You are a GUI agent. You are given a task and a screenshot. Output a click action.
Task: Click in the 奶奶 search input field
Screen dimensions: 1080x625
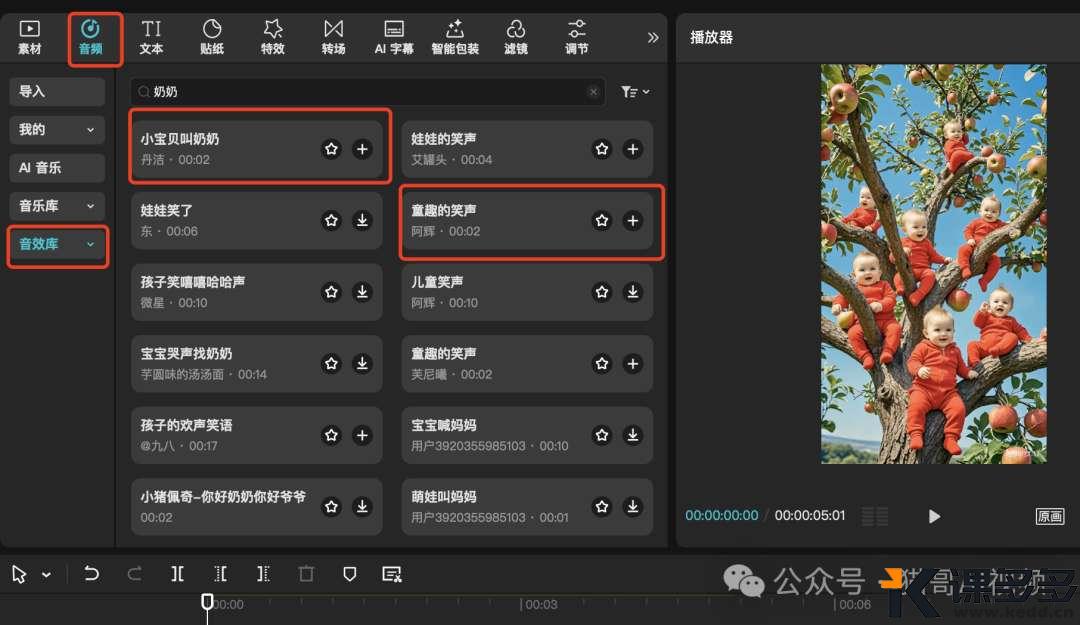point(360,92)
